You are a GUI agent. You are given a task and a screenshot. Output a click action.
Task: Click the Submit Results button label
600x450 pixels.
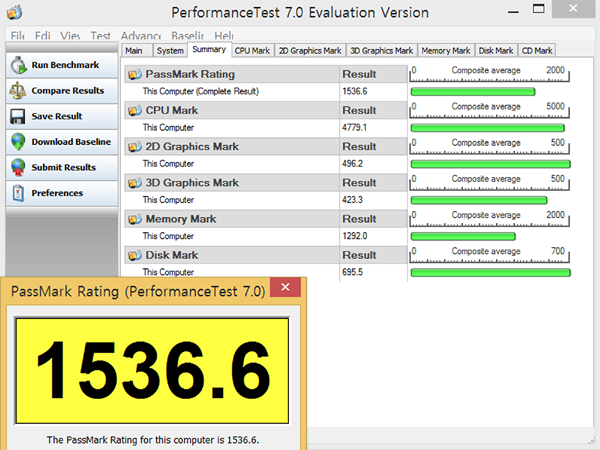[64, 168]
